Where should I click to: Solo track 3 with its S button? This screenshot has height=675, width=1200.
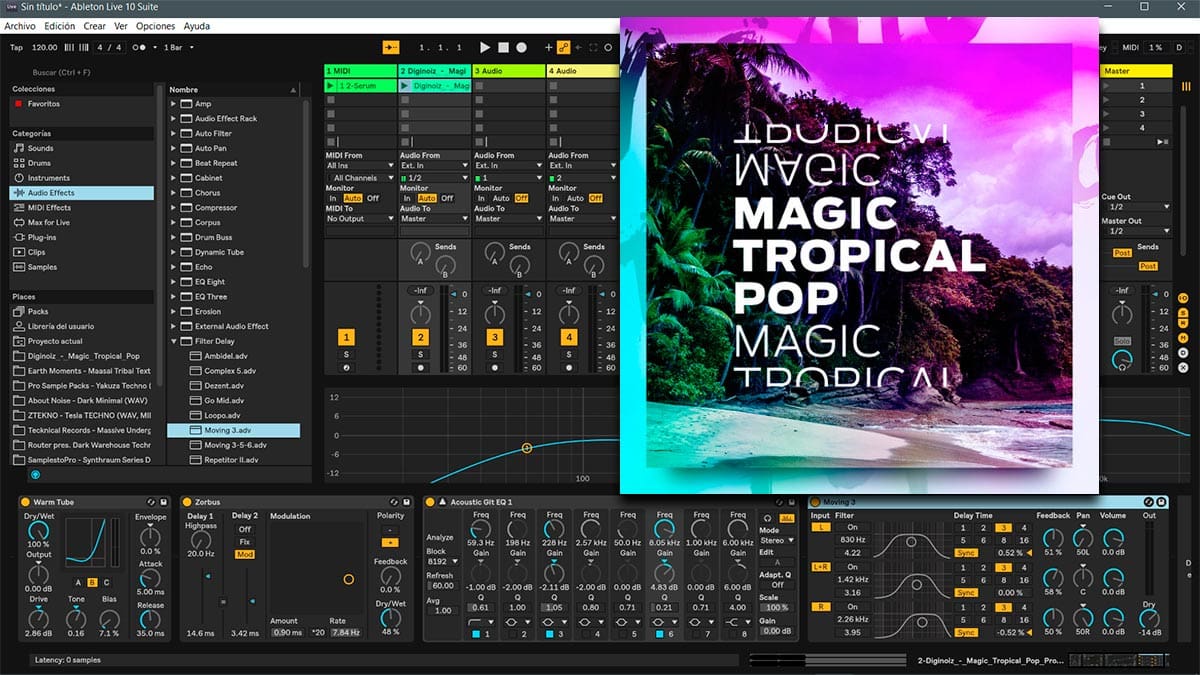point(494,354)
